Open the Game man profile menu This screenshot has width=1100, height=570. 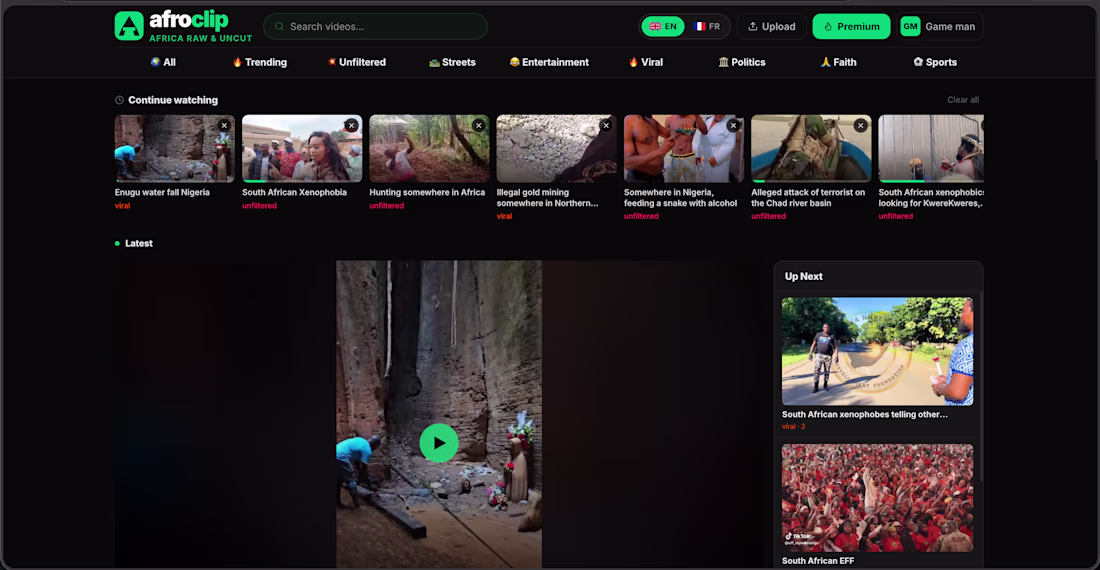[x=940, y=27]
